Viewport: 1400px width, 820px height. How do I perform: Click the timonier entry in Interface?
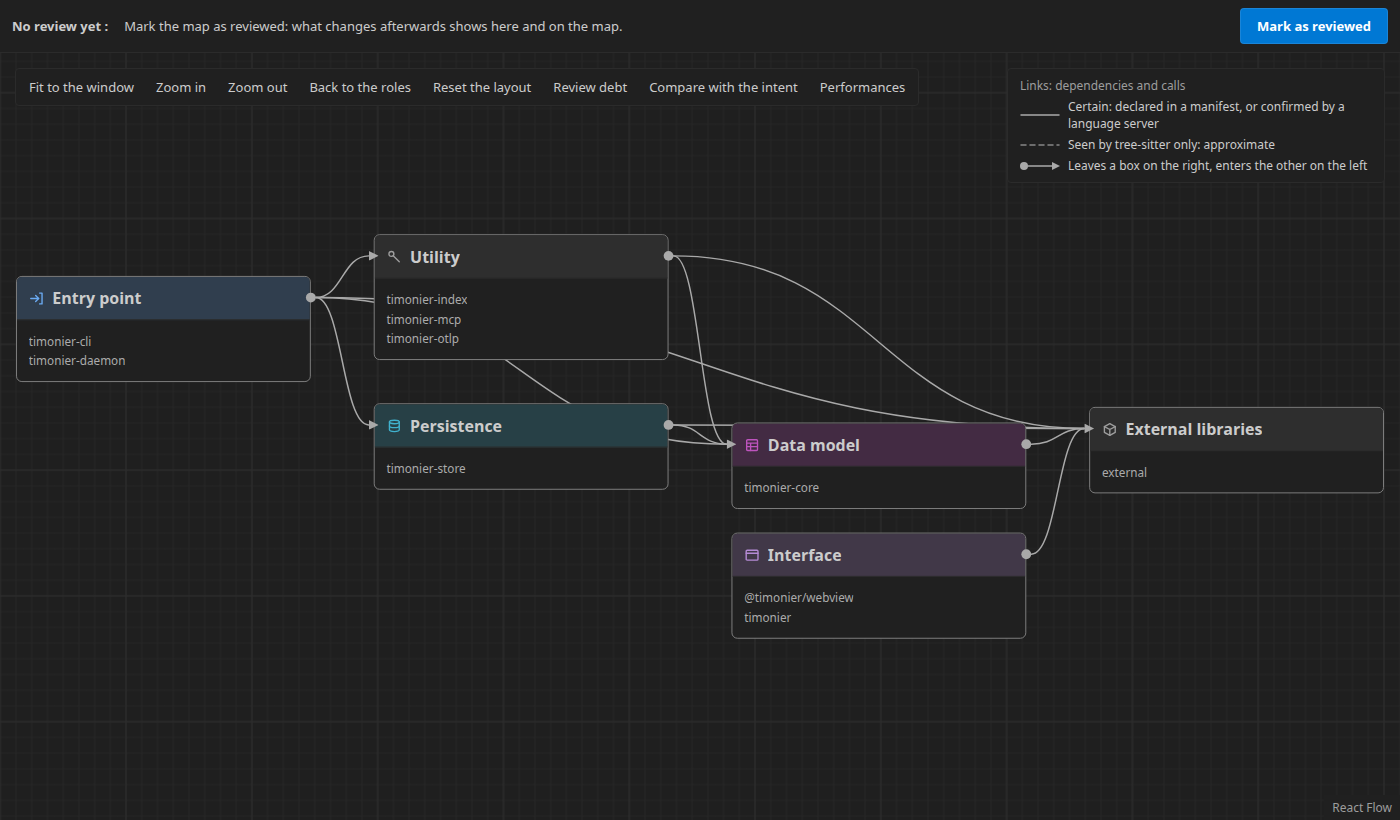pyautogui.click(x=768, y=617)
